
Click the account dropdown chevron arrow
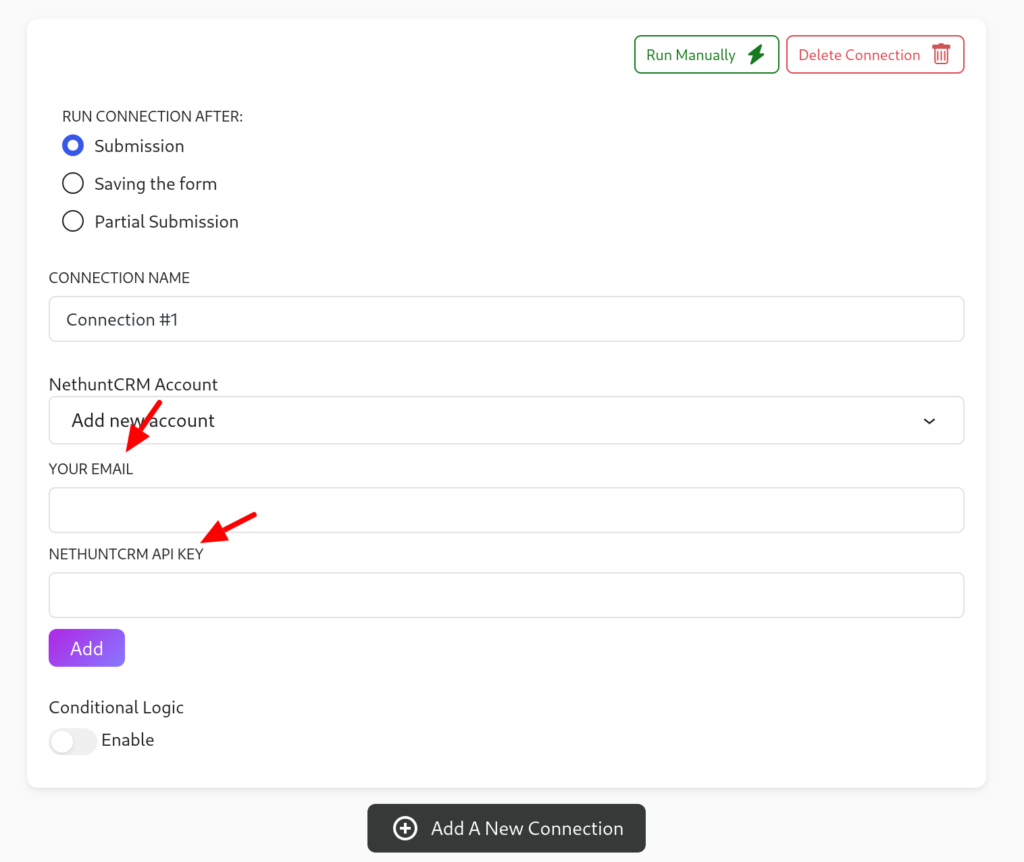click(929, 421)
